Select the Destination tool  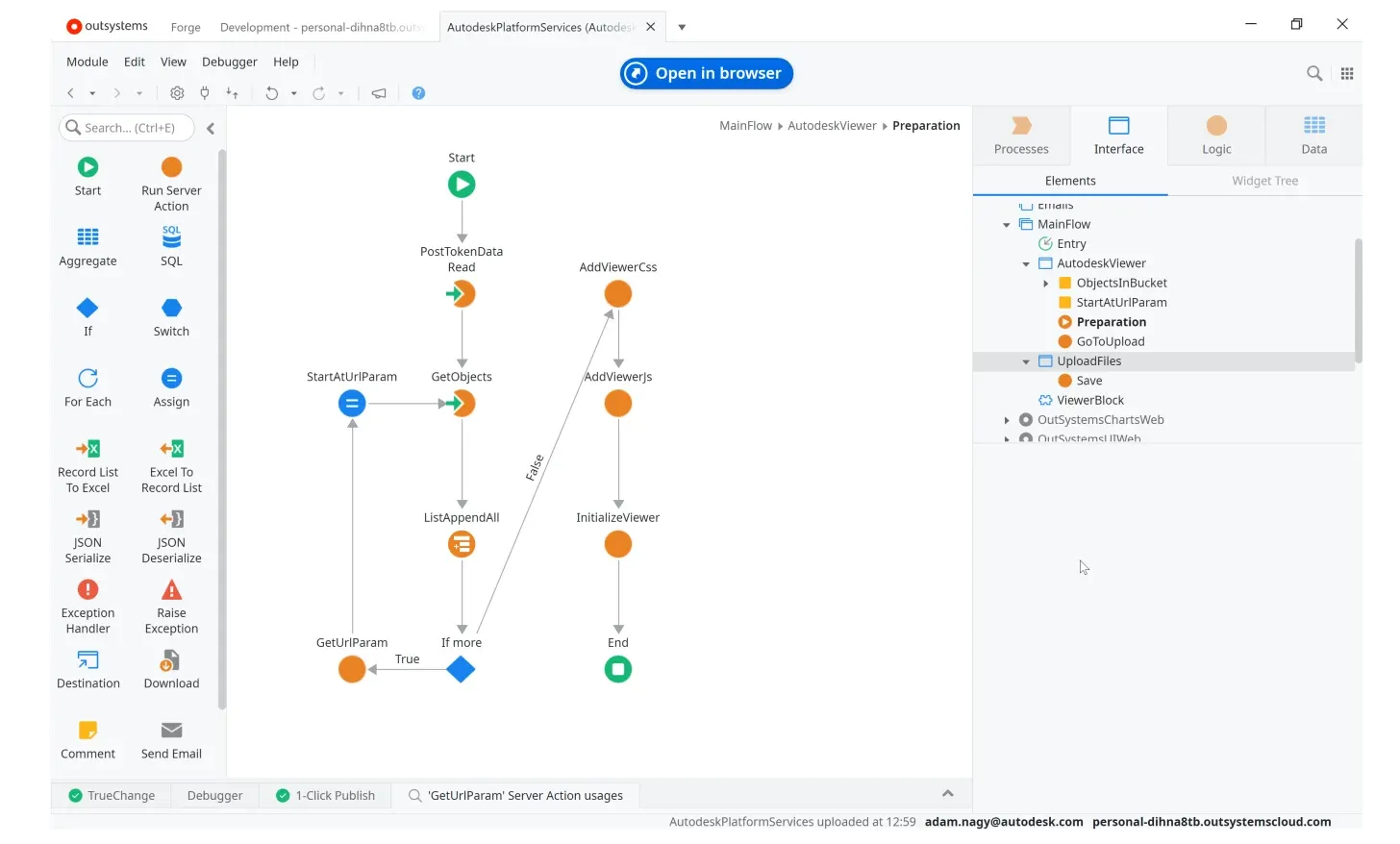point(87,669)
